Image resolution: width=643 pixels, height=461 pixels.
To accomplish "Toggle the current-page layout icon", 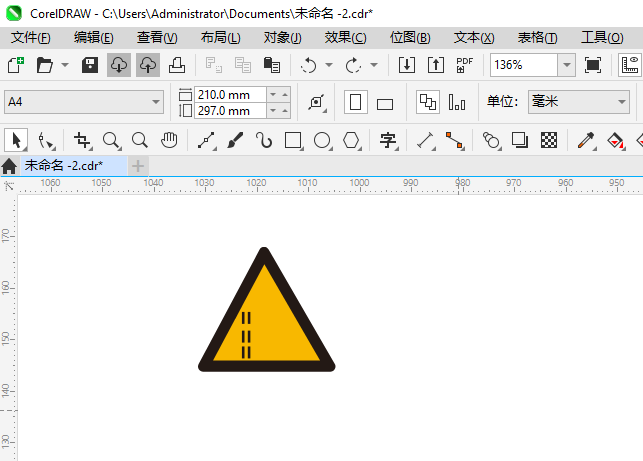I will point(457,102).
